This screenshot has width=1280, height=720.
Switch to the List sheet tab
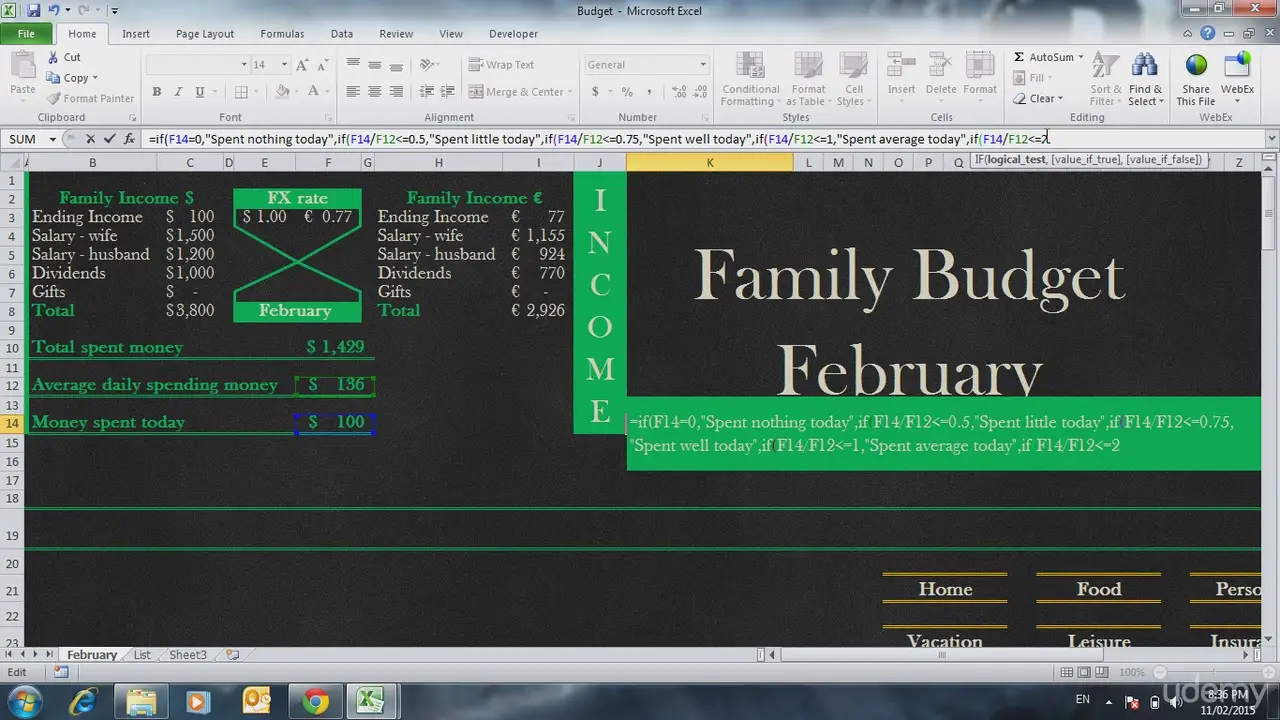[142, 655]
